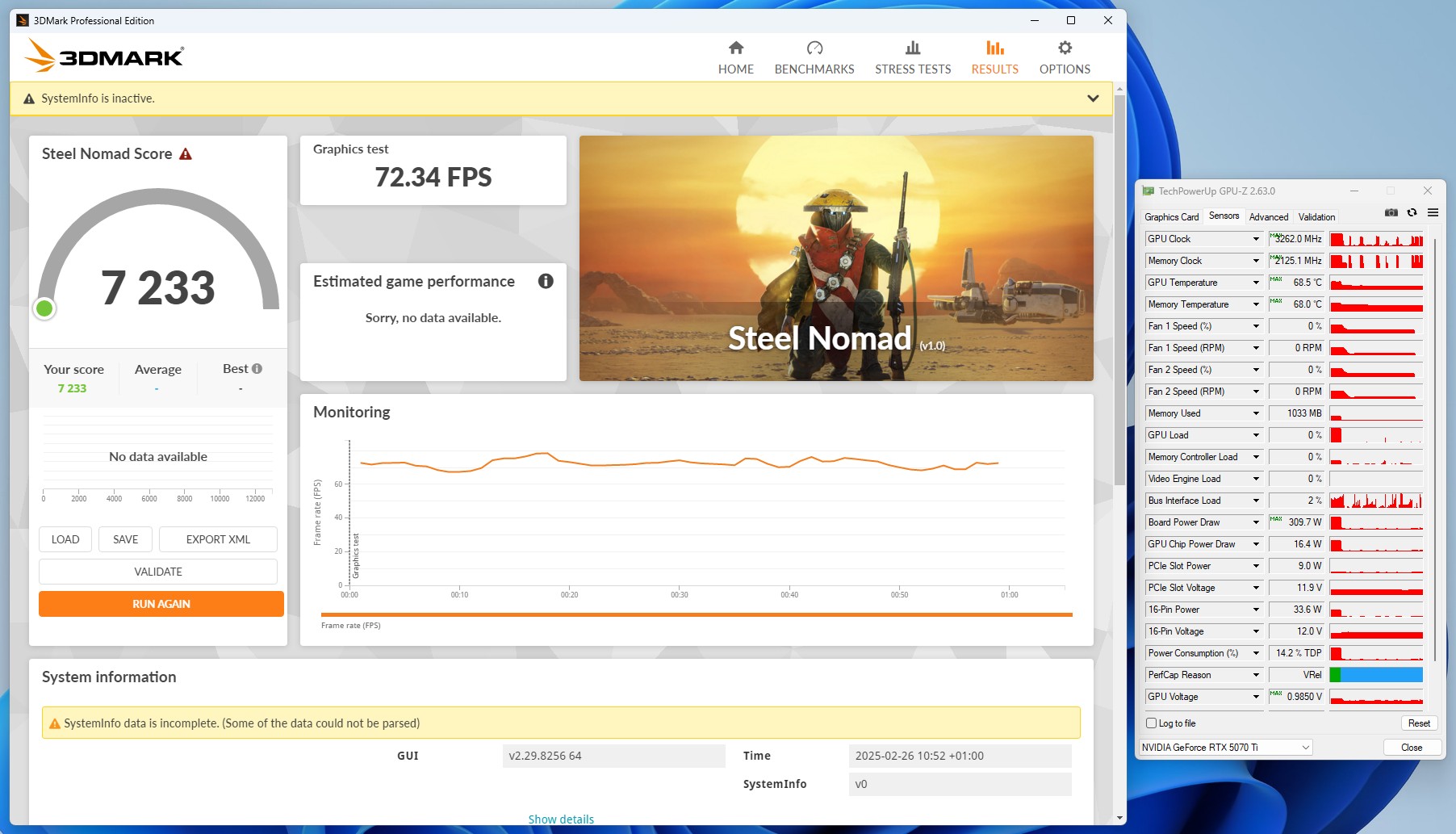
Task: Open the Bus Interface Load sensor dropdown
Action: click(1256, 501)
